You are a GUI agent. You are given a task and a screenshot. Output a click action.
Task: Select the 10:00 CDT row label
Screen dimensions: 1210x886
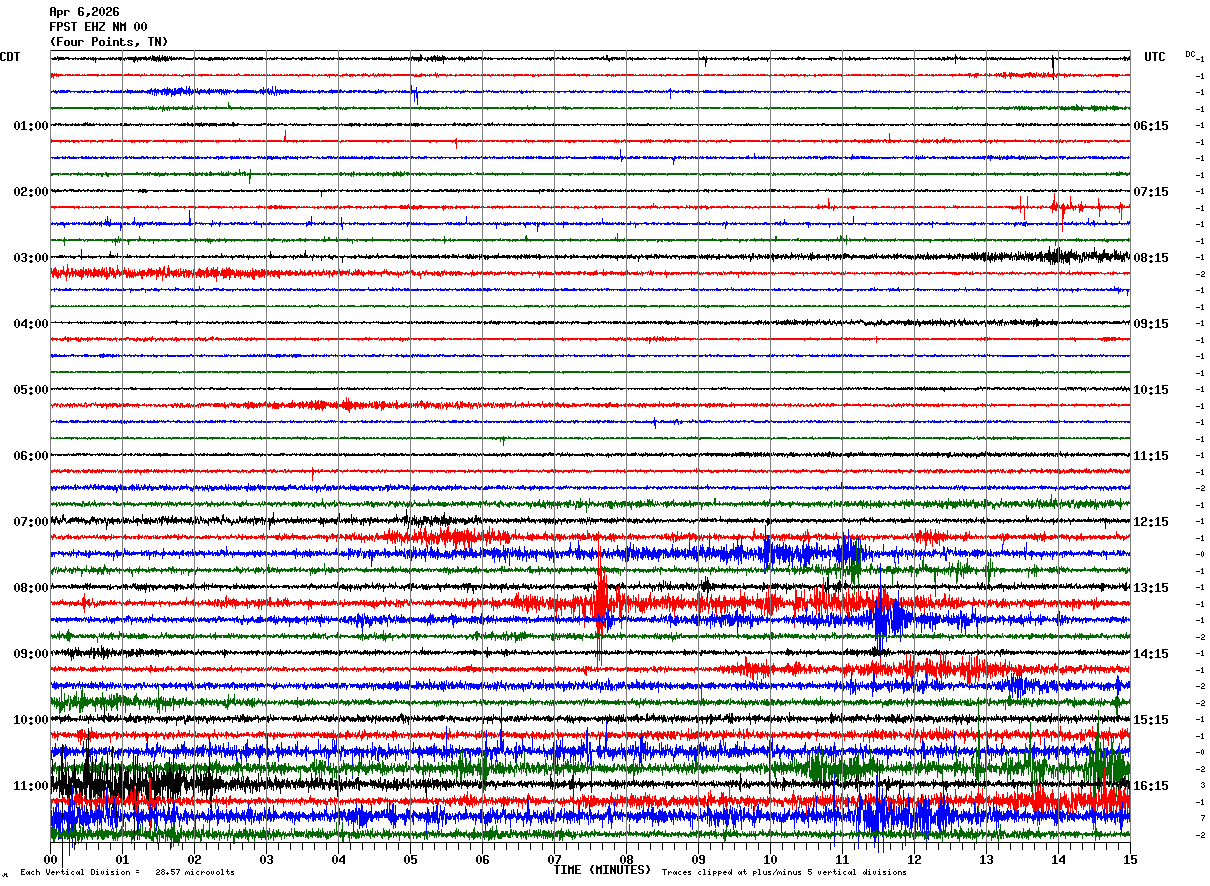(x=31, y=720)
